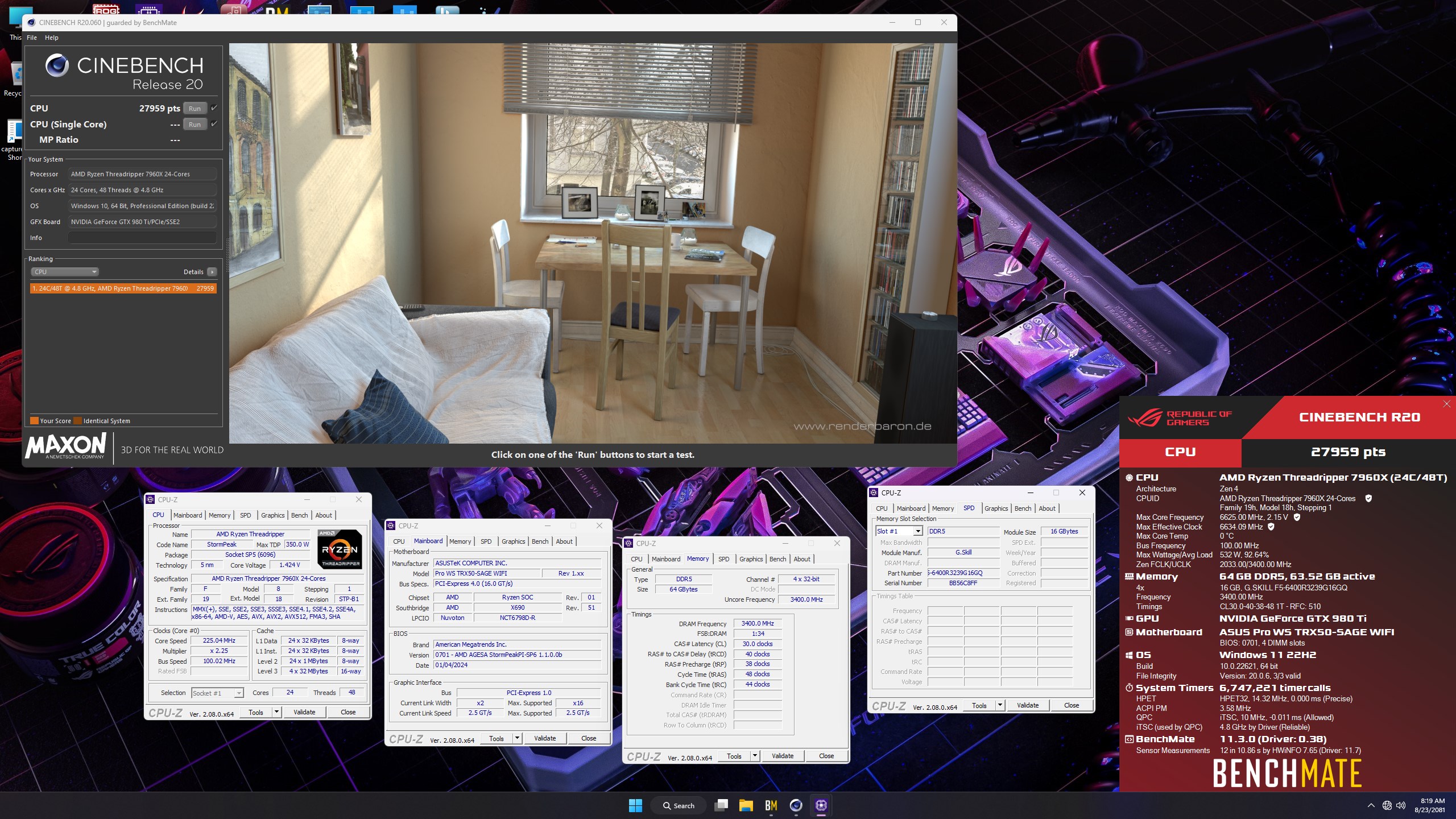This screenshot has width=1456, height=819.
Task: Open Memory tab in CPU-Z SPD window
Action: [x=942, y=508]
